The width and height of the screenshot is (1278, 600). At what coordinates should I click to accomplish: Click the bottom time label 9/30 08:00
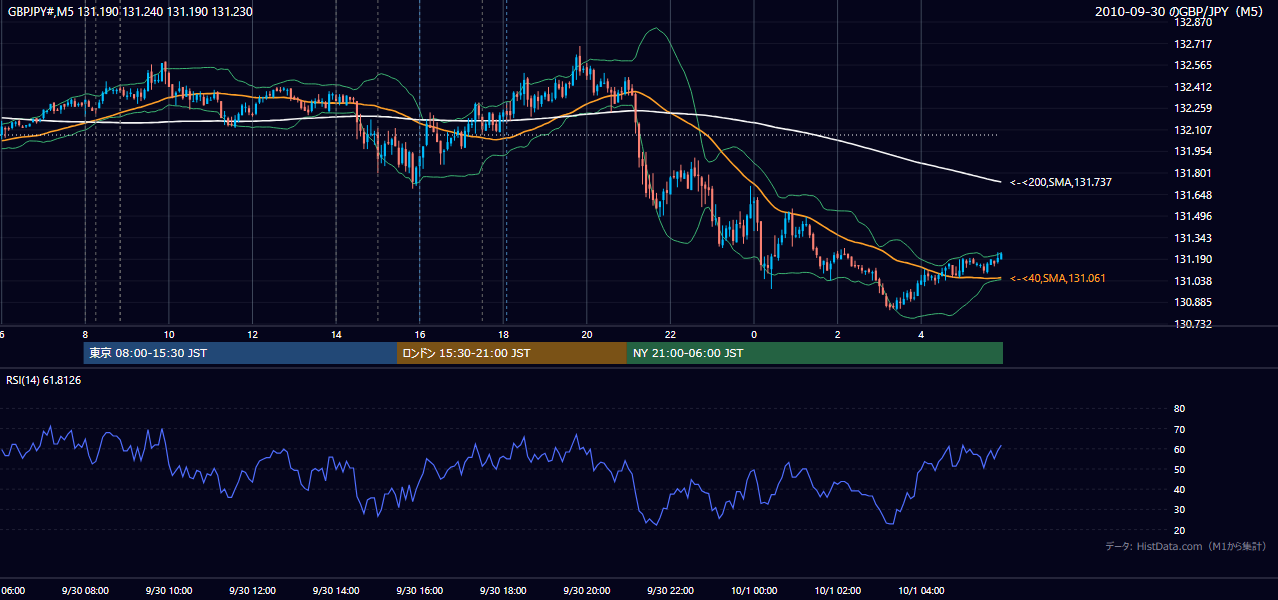tap(85, 590)
